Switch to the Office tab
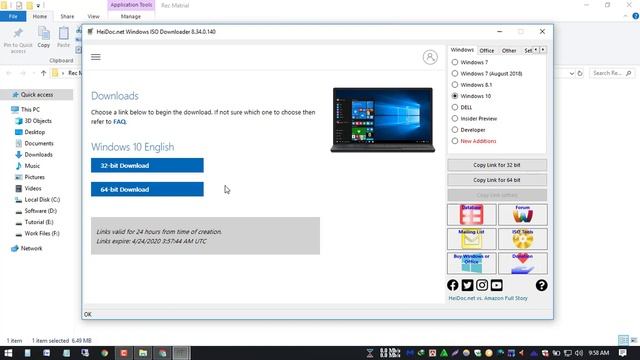Screen dimensions: 640x360 (487, 51)
